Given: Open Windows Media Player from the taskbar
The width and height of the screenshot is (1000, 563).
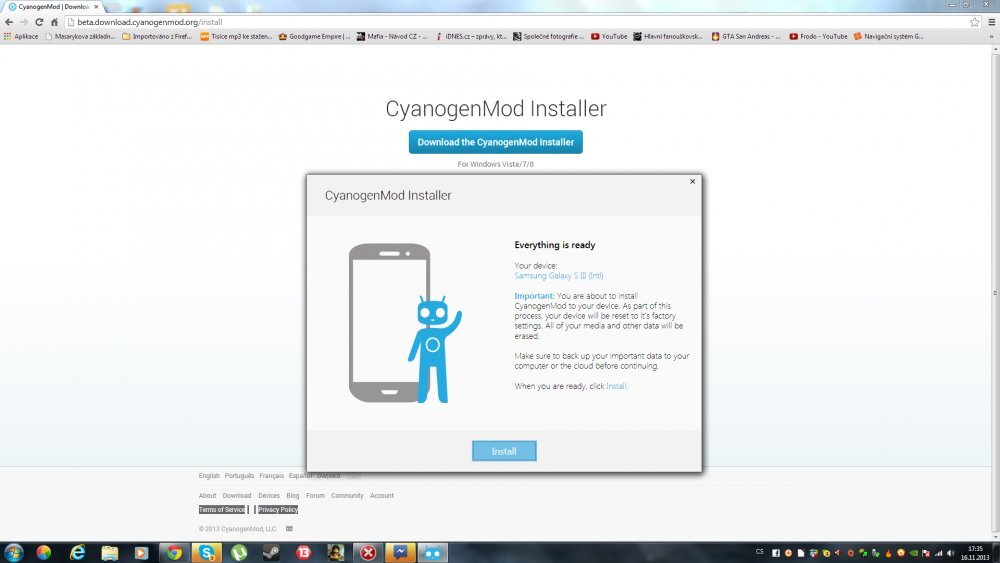Looking at the screenshot, I should [x=141, y=552].
